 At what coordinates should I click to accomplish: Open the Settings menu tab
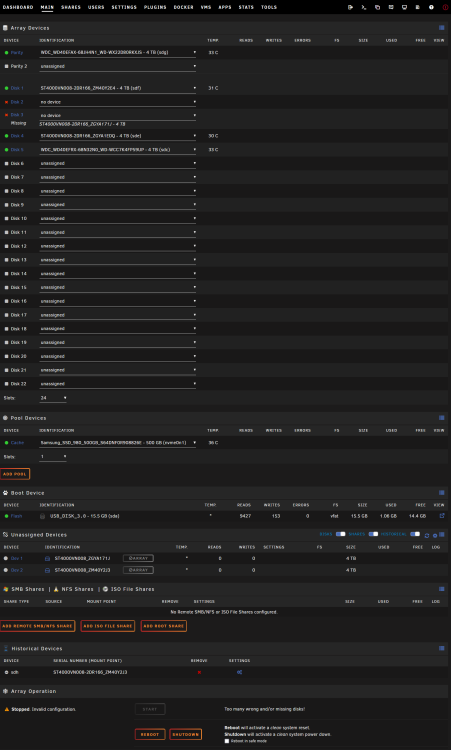pos(124,7)
